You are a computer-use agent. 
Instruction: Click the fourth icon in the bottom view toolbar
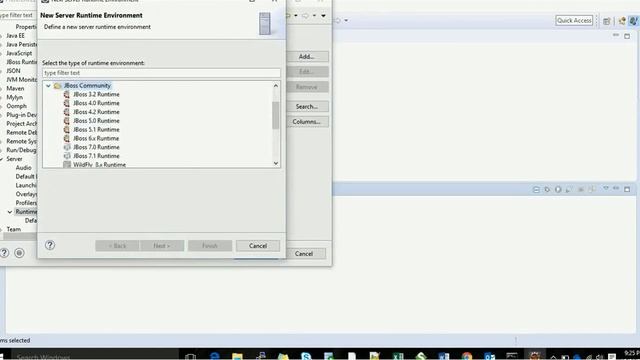pyautogui.click(x=569, y=189)
